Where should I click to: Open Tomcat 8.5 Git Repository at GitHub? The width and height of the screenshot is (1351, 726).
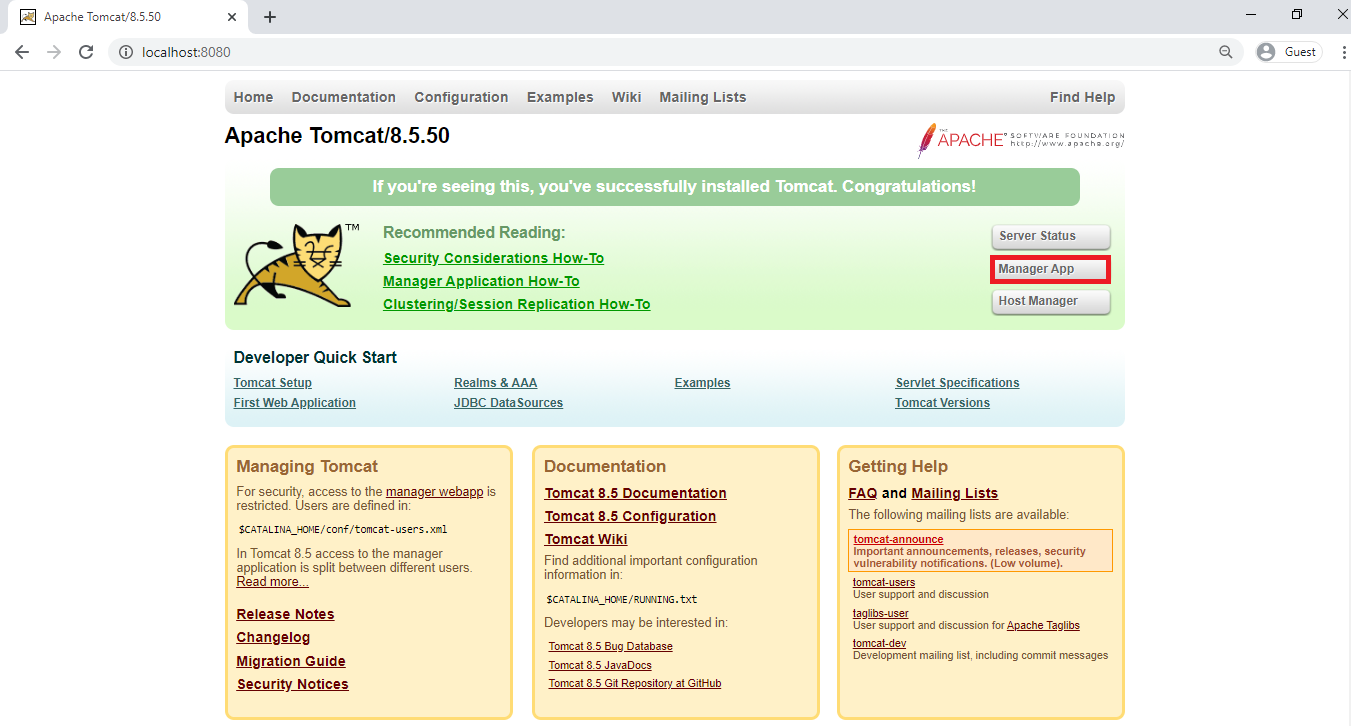click(634, 684)
